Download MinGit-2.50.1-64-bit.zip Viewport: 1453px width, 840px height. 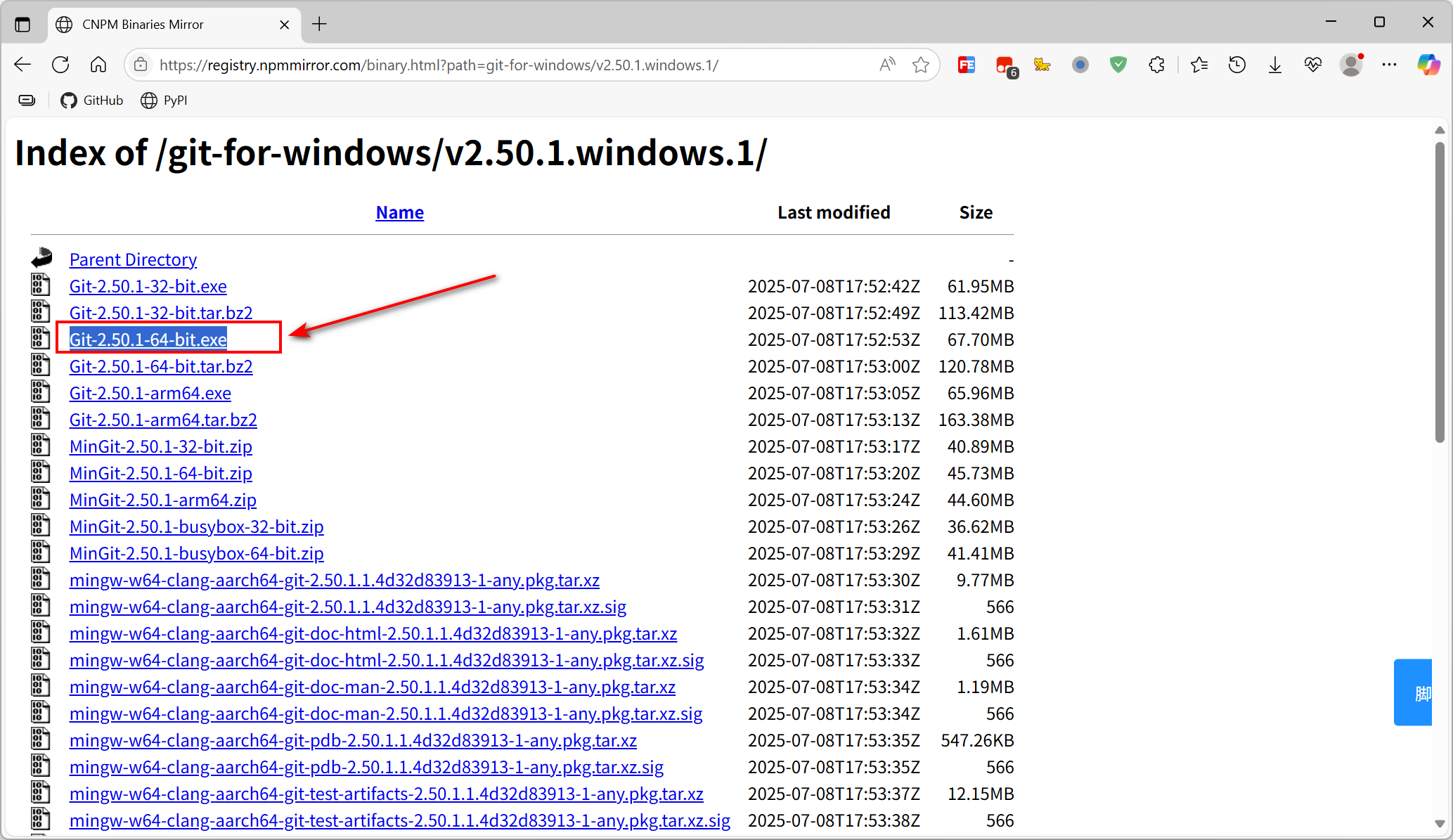(160, 473)
